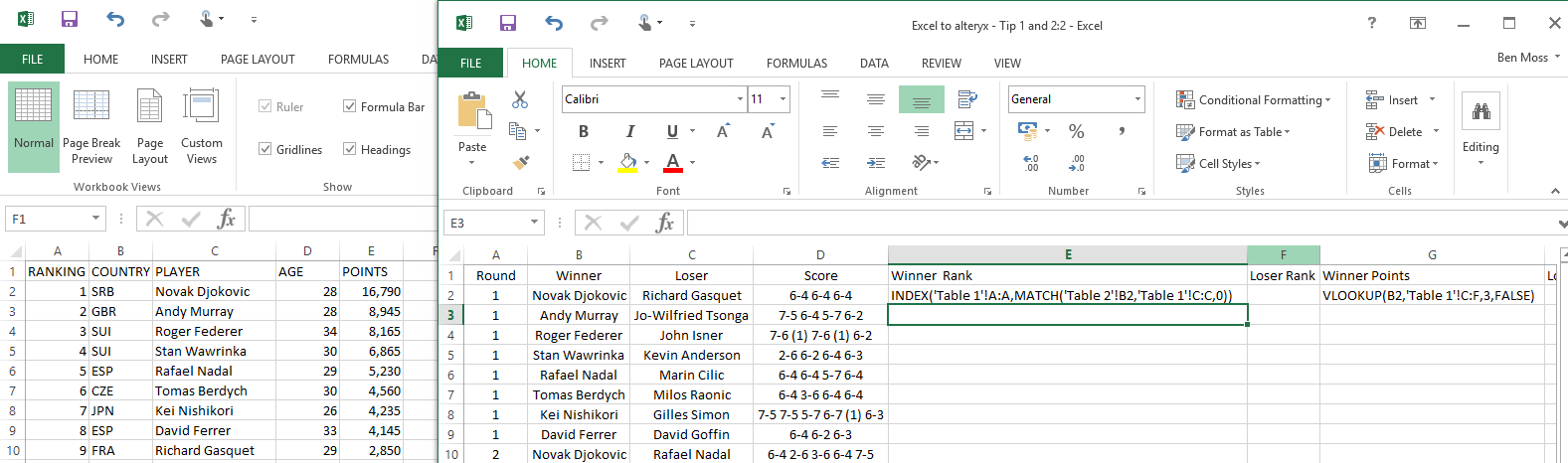Click Format as Table
1568x463 pixels.
(1232, 132)
